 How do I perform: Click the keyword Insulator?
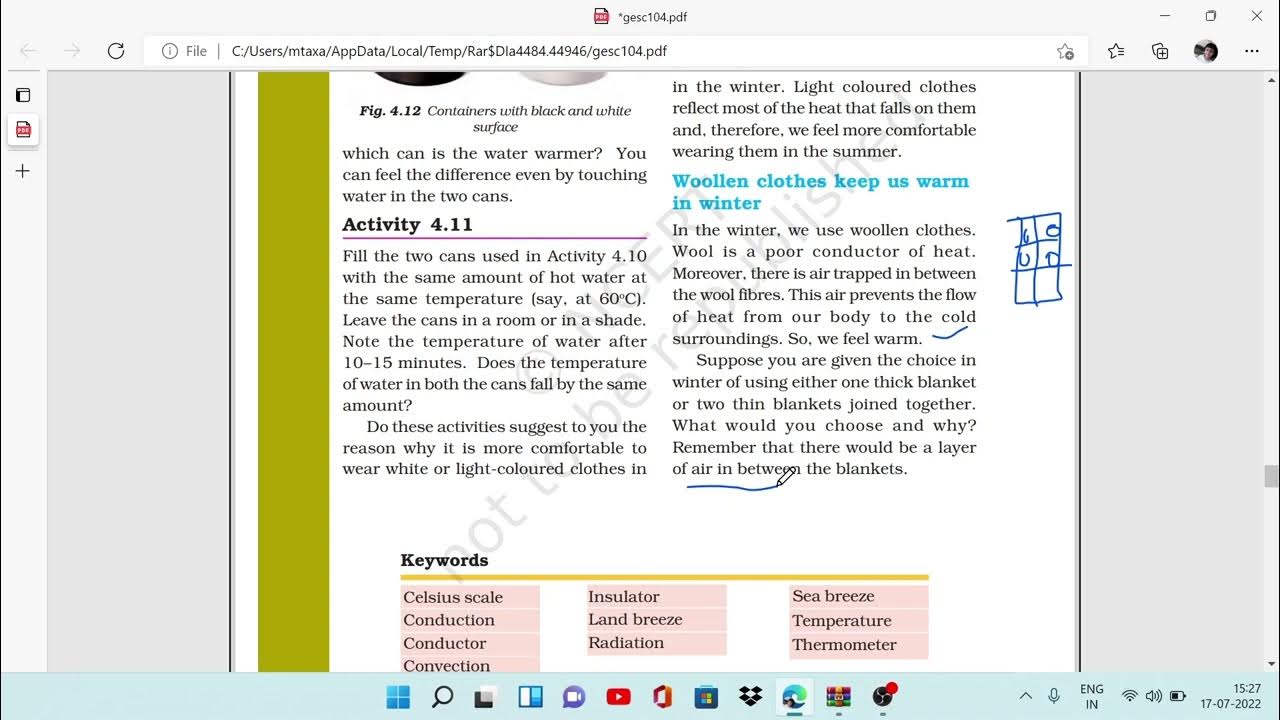[x=624, y=597]
